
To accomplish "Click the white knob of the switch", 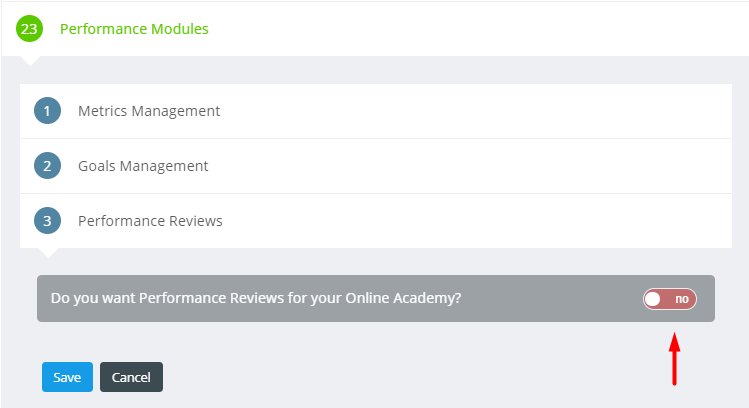I will point(653,299).
